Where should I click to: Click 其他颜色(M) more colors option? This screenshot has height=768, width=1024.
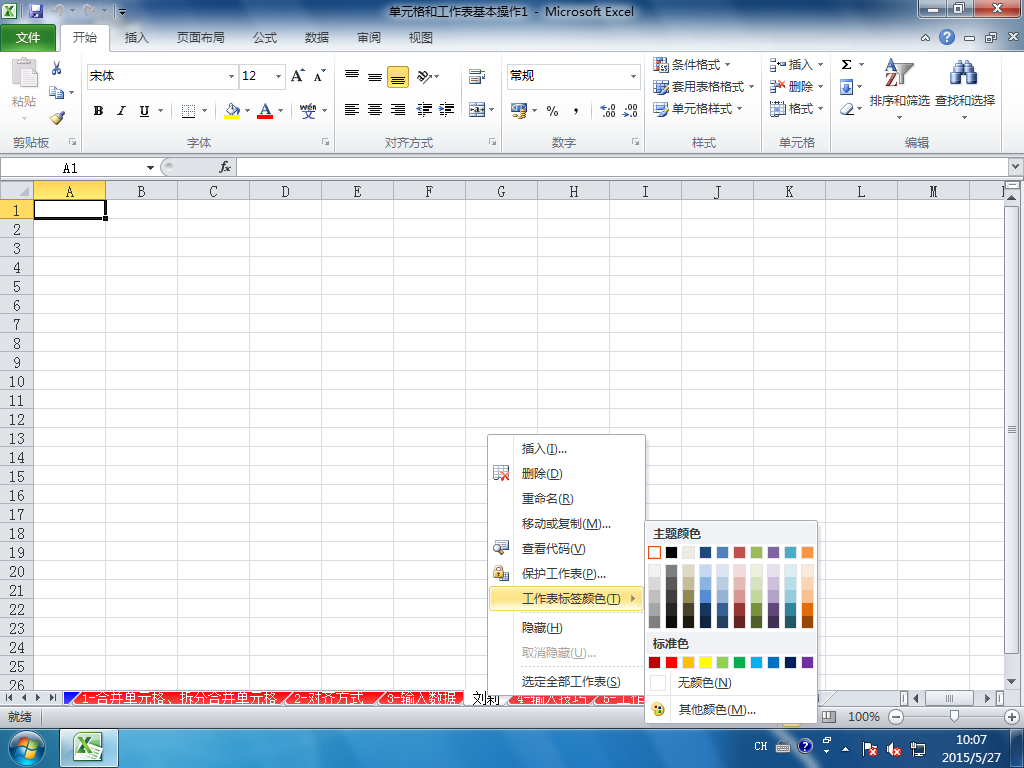pyautogui.click(x=731, y=709)
